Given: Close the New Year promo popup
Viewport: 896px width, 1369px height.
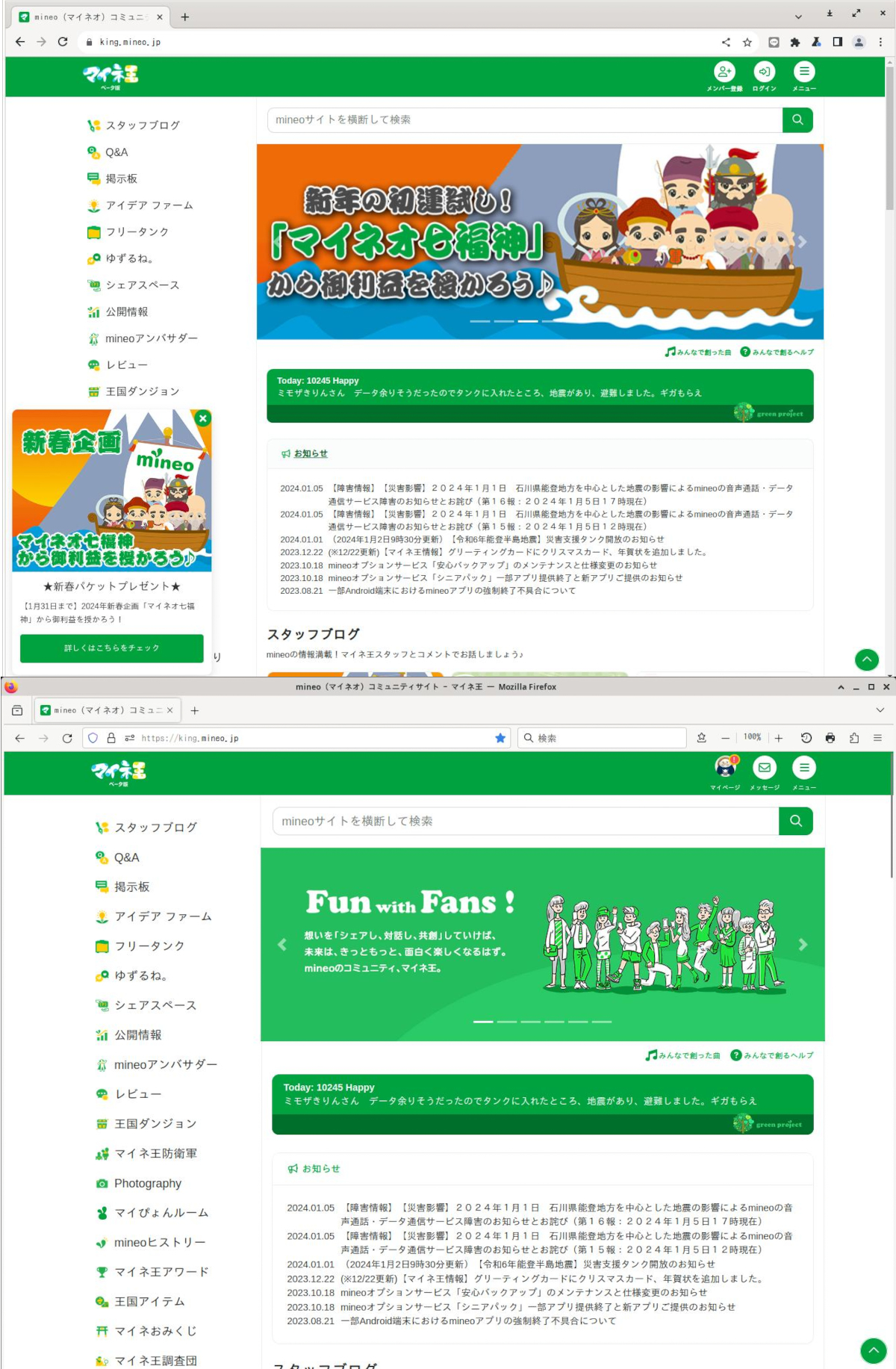Looking at the screenshot, I should point(202,418).
